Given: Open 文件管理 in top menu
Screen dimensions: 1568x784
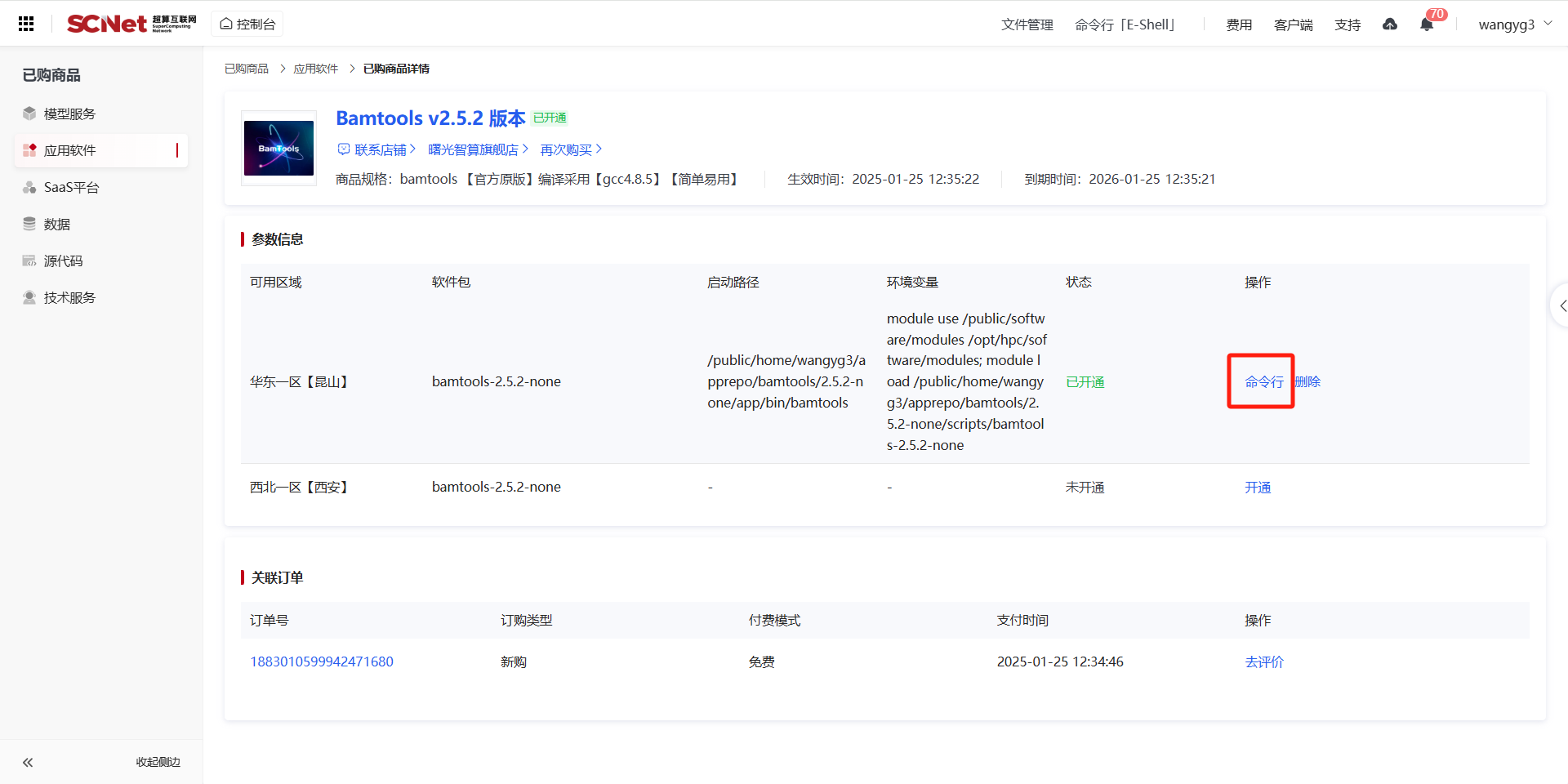Looking at the screenshot, I should click(1027, 24).
